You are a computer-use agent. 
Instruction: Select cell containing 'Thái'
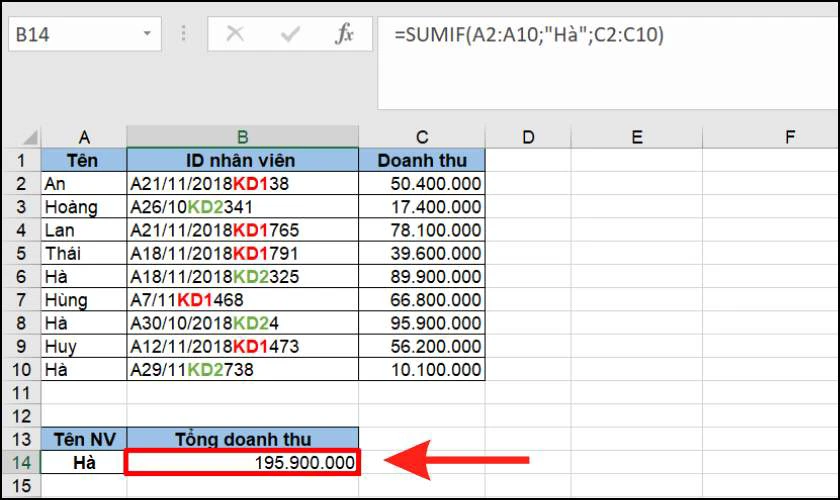pyautogui.click(x=84, y=253)
